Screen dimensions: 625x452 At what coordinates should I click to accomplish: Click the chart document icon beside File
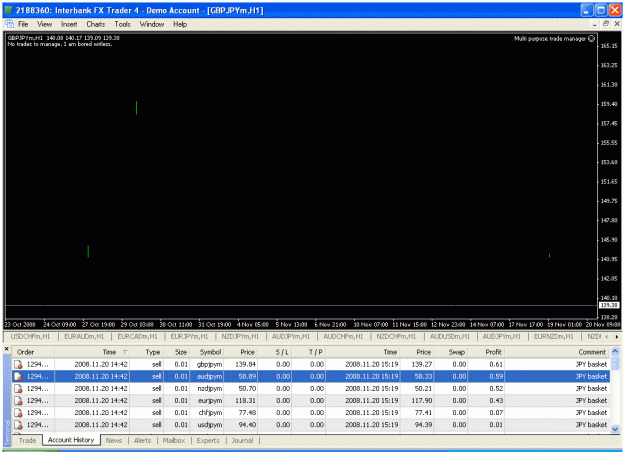click(x=9, y=24)
